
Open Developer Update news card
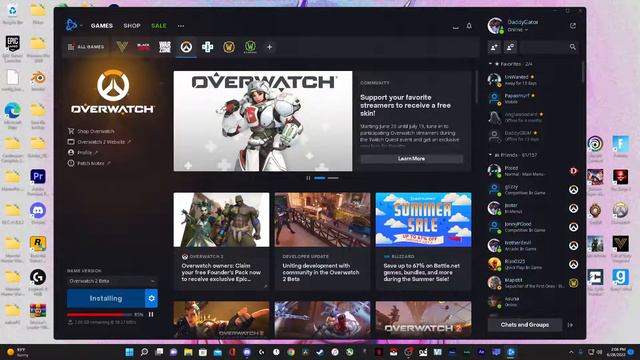pos(322,241)
